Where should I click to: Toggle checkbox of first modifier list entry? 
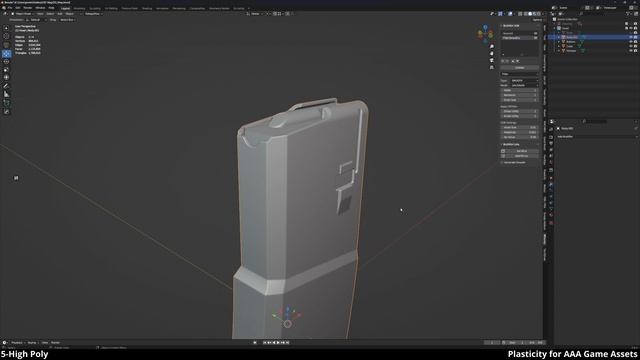pos(536,33)
